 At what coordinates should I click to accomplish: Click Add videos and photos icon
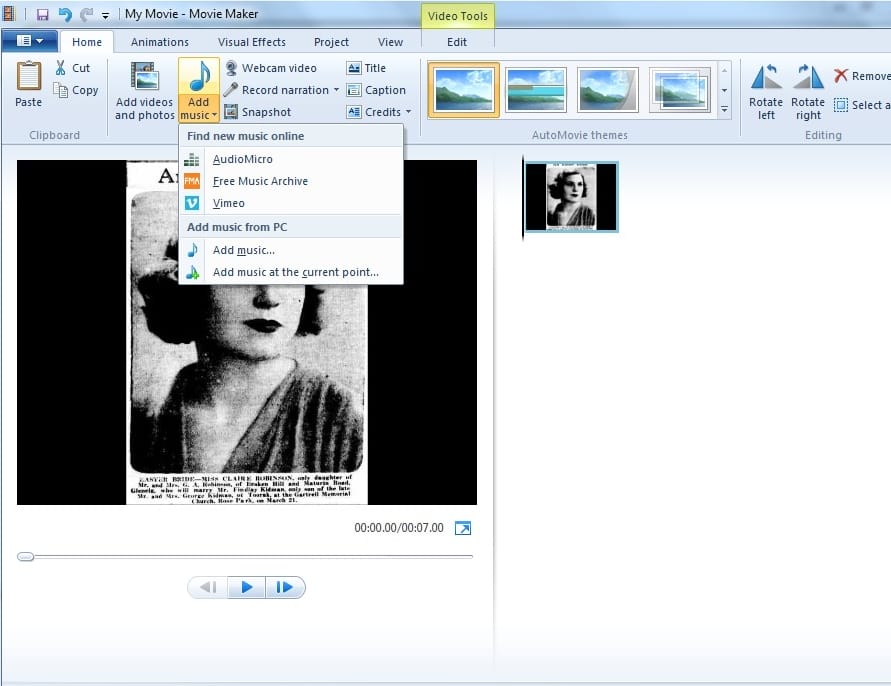[x=144, y=77]
